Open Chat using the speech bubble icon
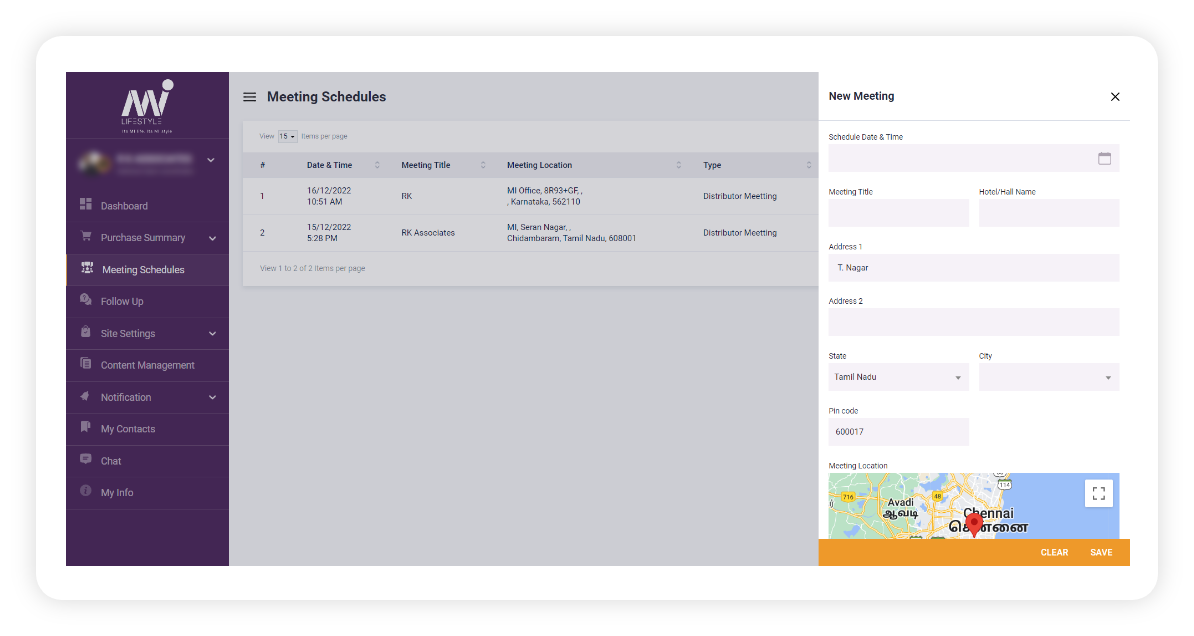The height and width of the screenshot is (636, 1194). pos(85,461)
